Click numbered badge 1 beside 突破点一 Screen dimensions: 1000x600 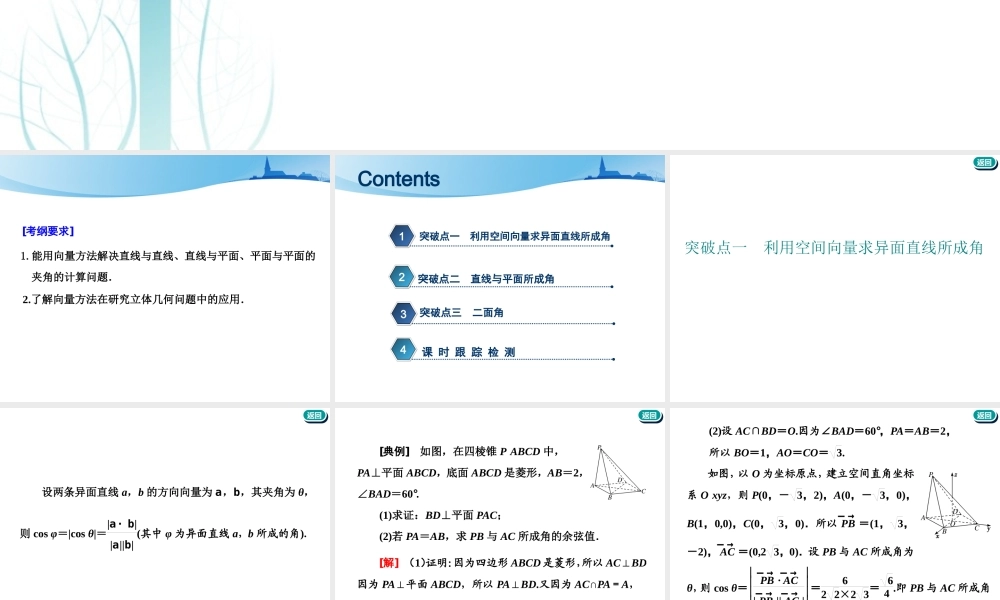tap(401, 236)
